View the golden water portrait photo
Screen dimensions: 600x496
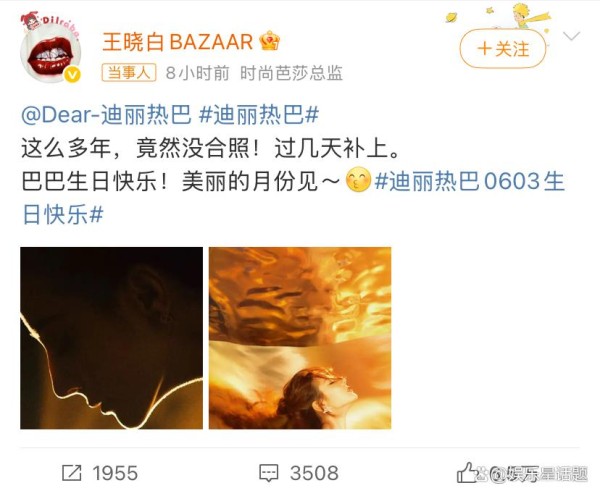[300, 338]
